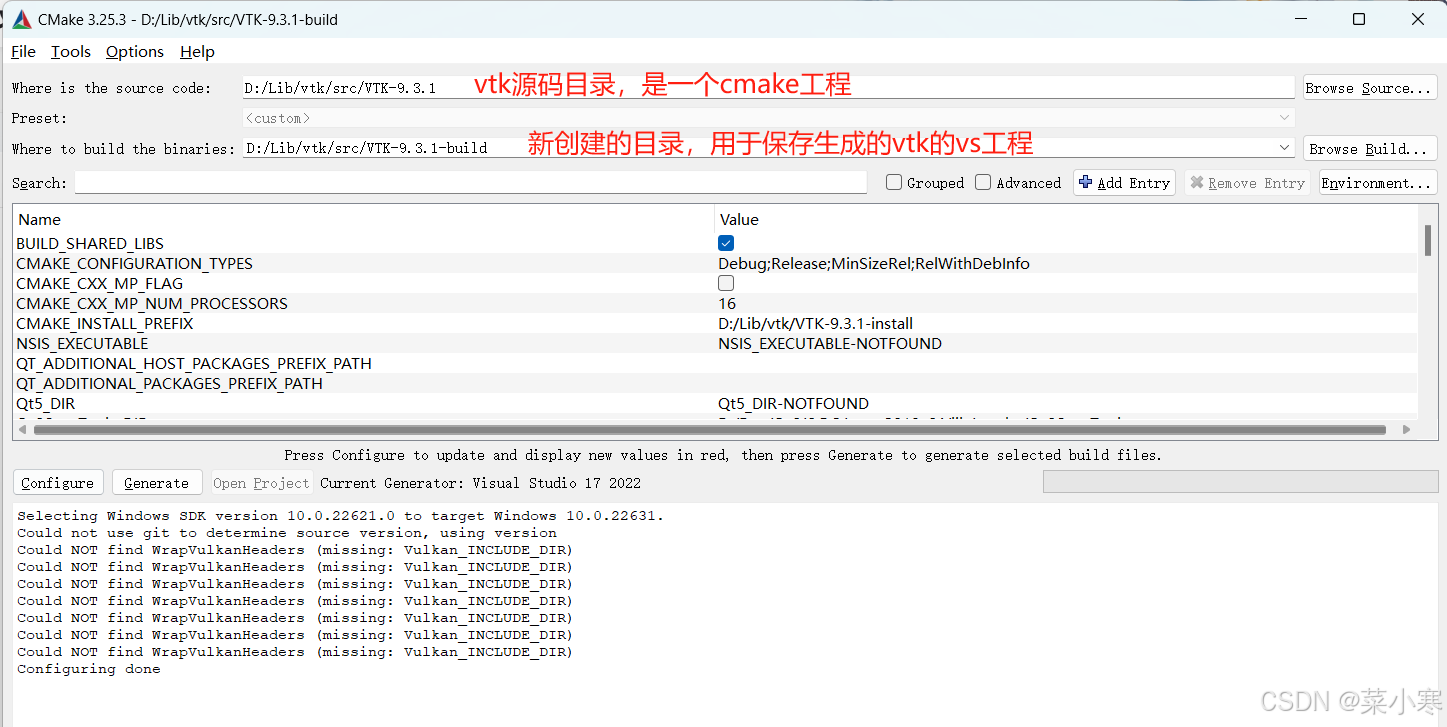The height and width of the screenshot is (727, 1447).
Task: Enable the Advanced checkbox
Action: coord(981,182)
